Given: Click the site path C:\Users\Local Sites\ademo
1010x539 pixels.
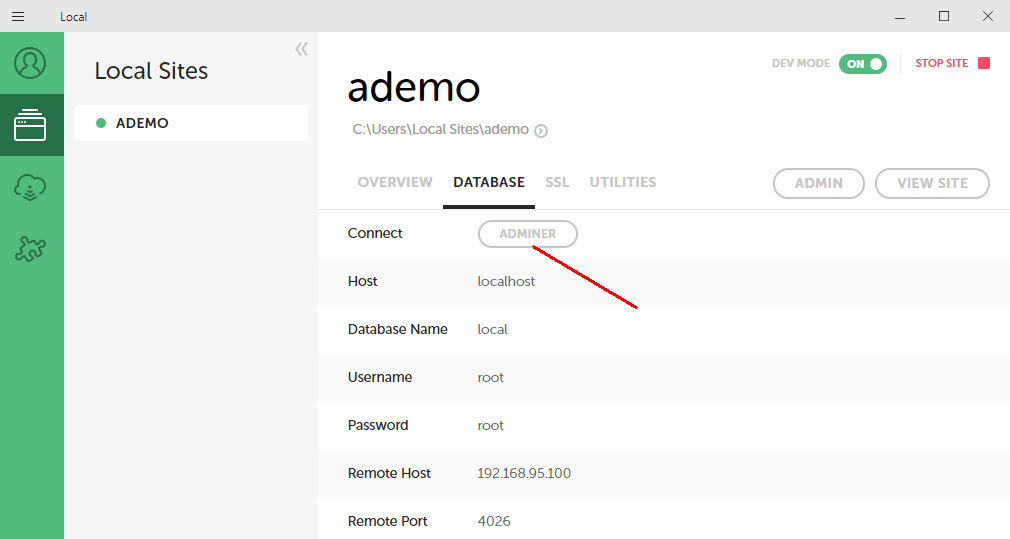Looking at the screenshot, I should [x=441, y=129].
